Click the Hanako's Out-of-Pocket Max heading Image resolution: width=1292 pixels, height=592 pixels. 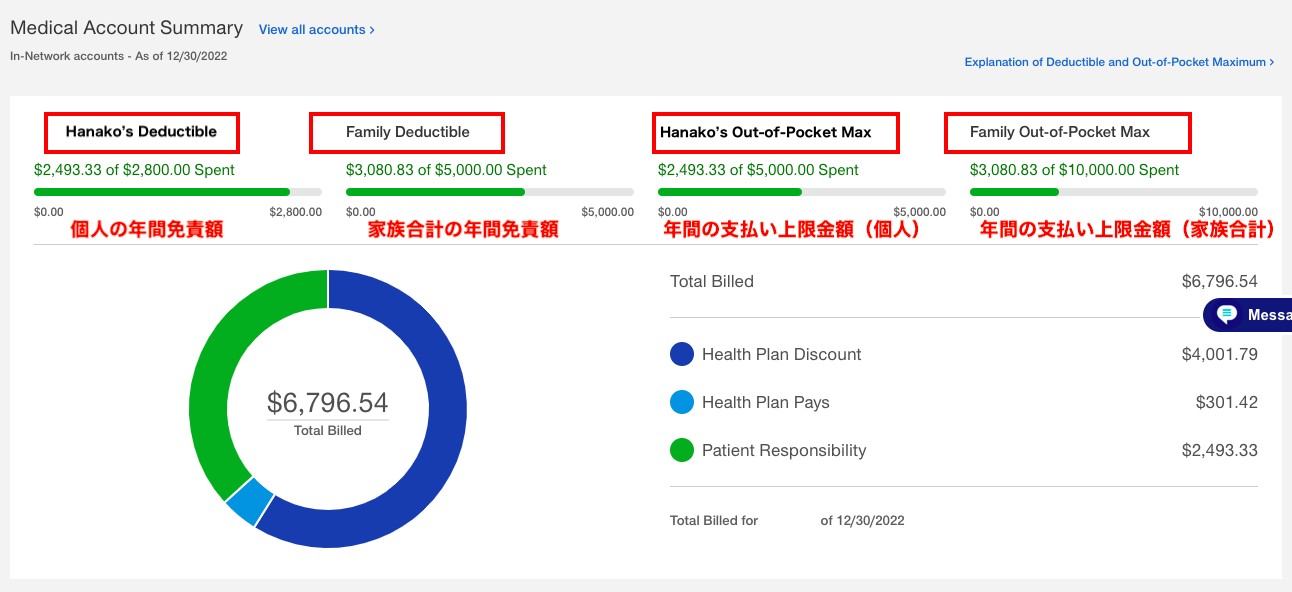point(766,132)
